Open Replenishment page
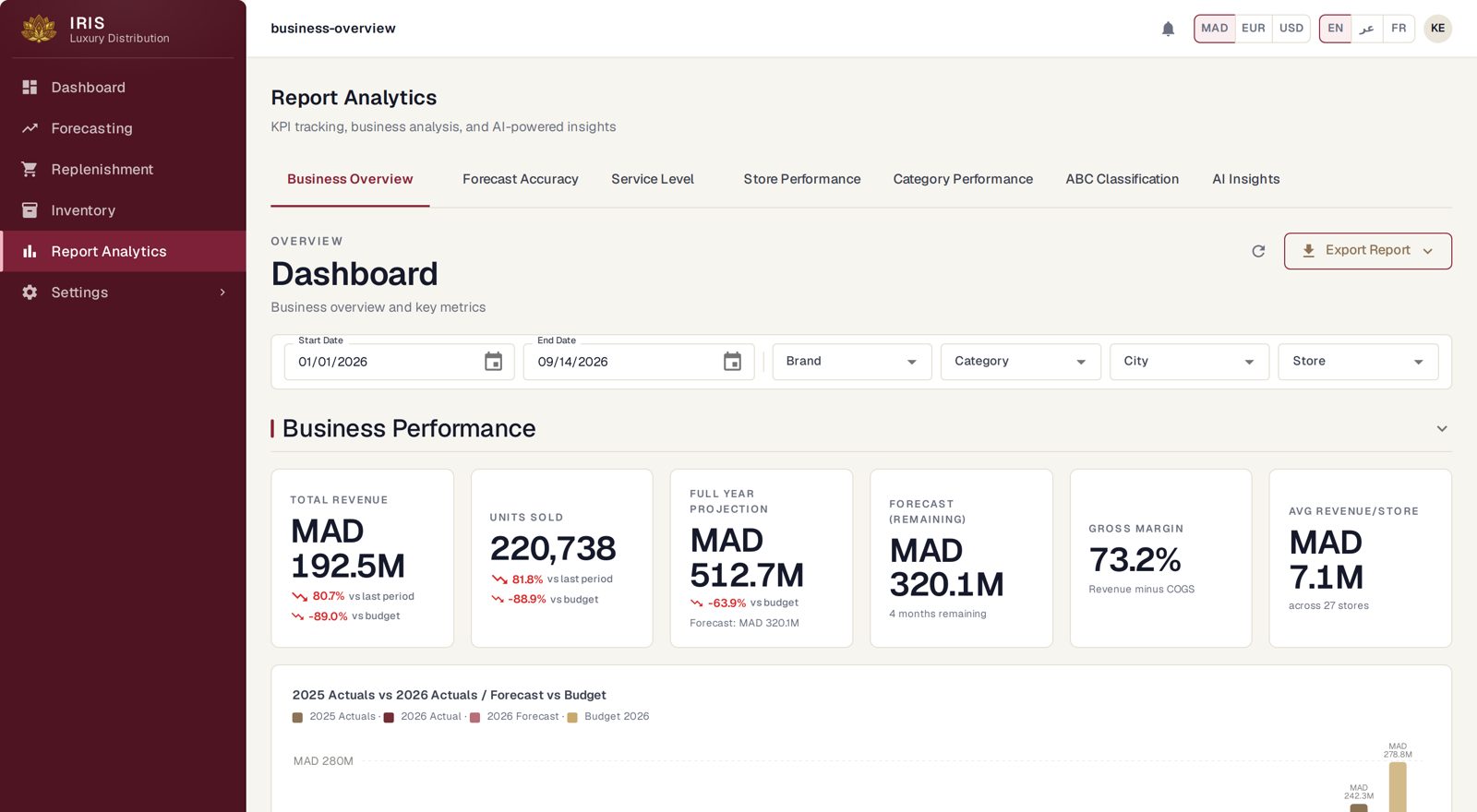The width and height of the screenshot is (1477, 812). pyautogui.click(x=124, y=169)
